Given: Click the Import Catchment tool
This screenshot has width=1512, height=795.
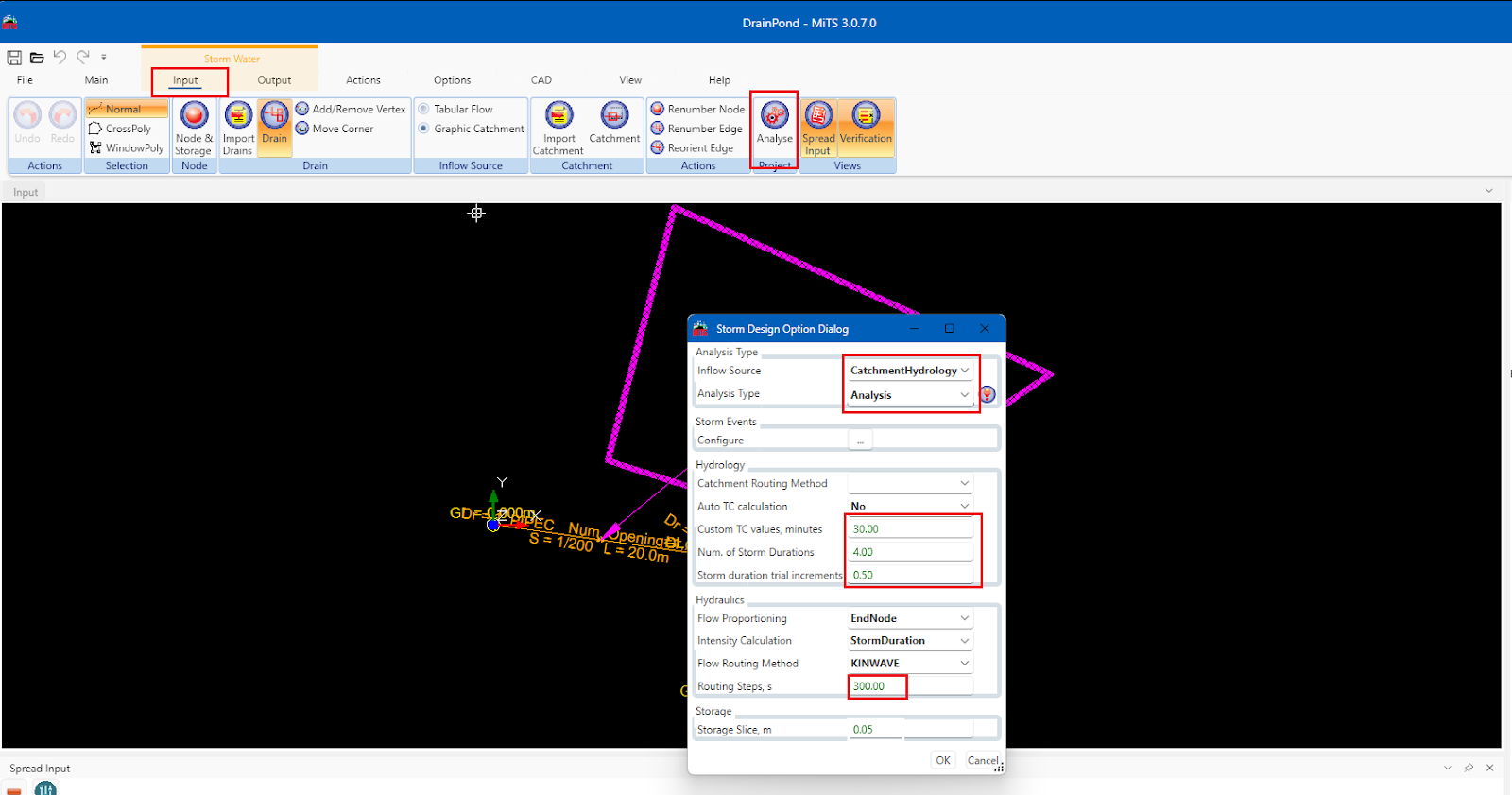Looking at the screenshot, I should coord(558,129).
